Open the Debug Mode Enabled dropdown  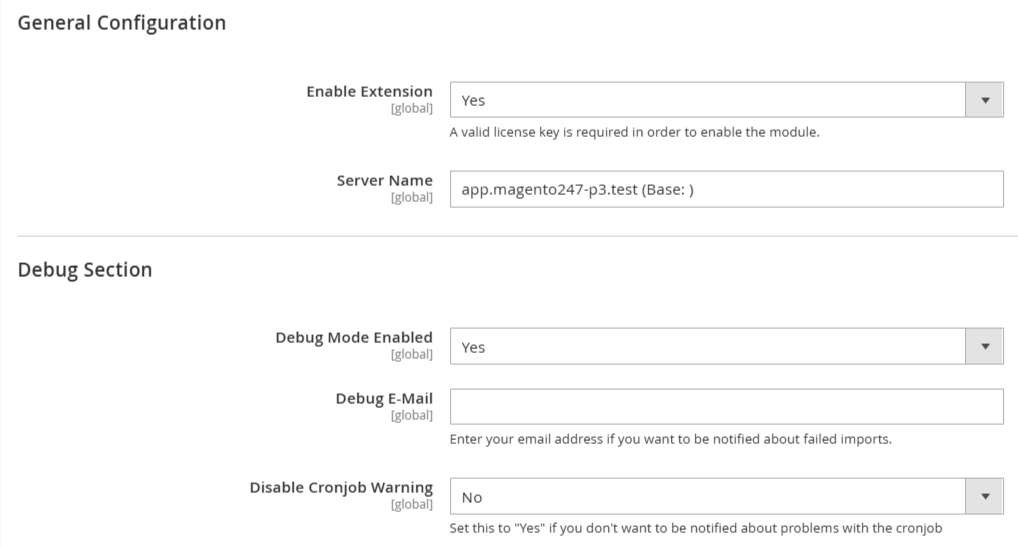pos(726,346)
